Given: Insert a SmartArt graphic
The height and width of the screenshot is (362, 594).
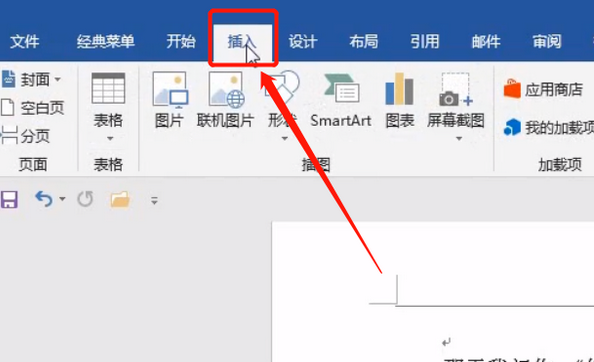Looking at the screenshot, I should [341, 100].
